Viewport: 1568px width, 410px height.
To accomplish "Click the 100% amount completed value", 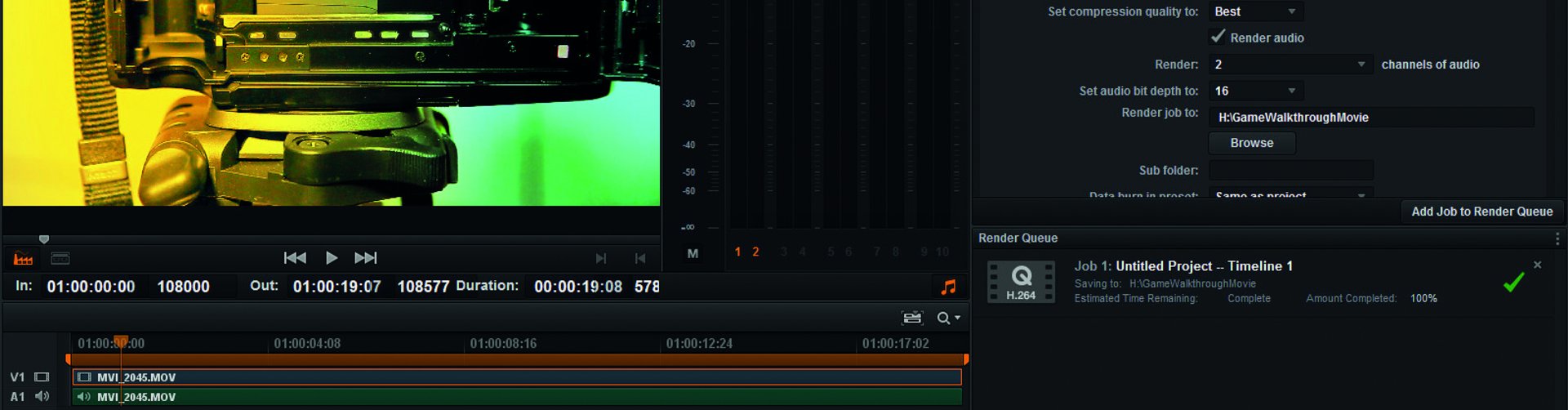I will (x=1423, y=298).
